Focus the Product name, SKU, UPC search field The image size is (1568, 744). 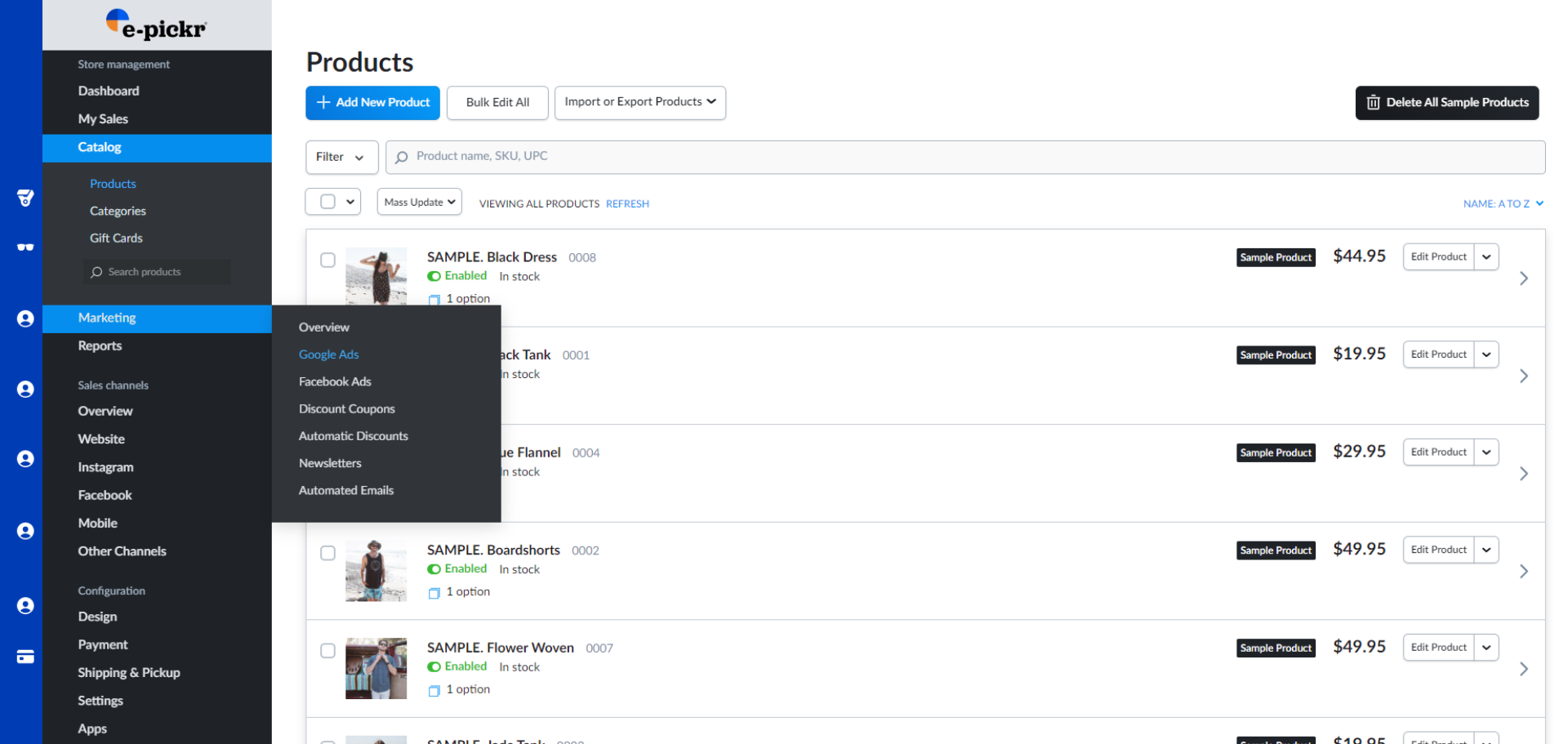pyautogui.click(x=965, y=157)
